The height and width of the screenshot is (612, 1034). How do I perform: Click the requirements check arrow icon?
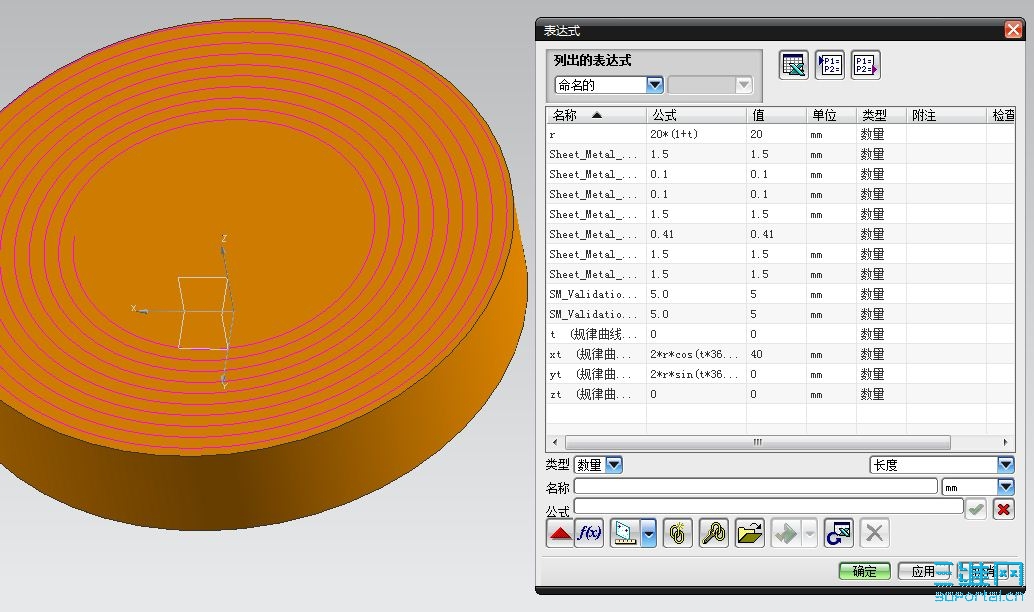coord(786,533)
